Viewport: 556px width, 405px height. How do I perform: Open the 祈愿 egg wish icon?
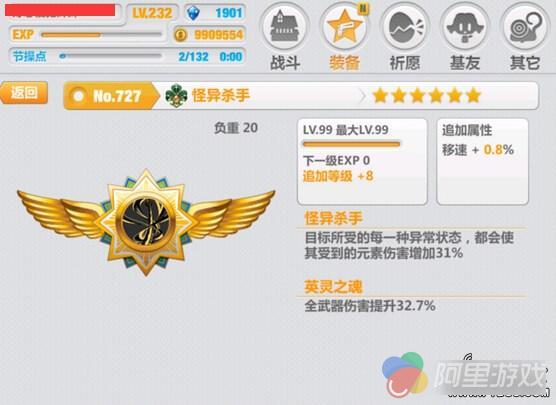(x=405, y=27)
